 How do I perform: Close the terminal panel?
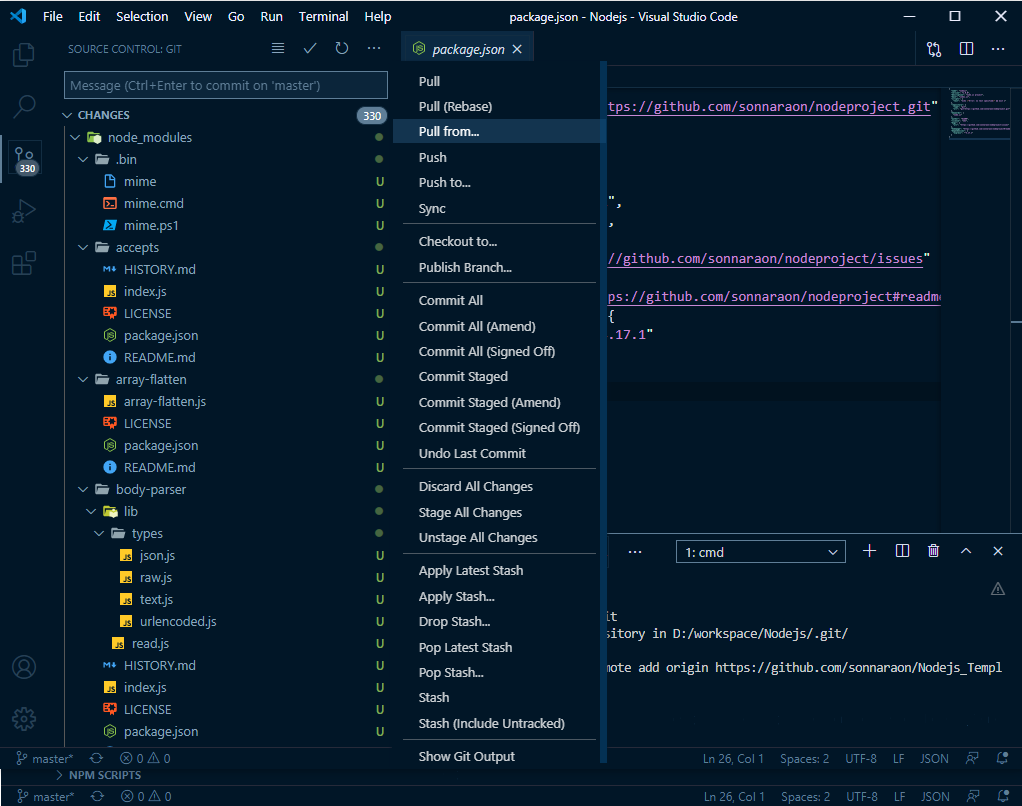coord(998,551)
